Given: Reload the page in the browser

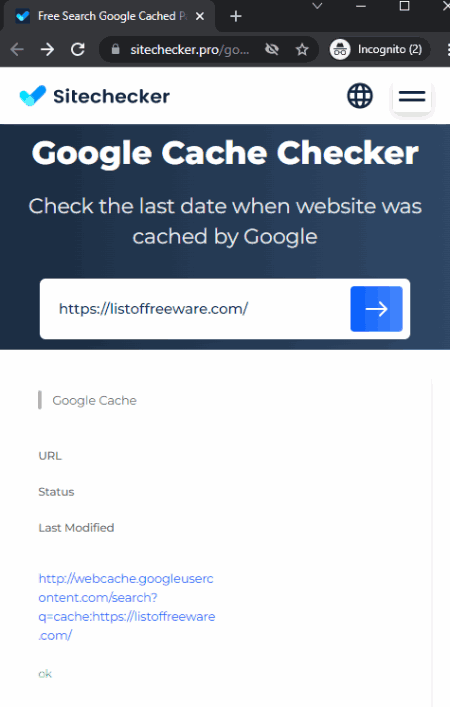Looking at the screenshot, I should pos(78,49).
